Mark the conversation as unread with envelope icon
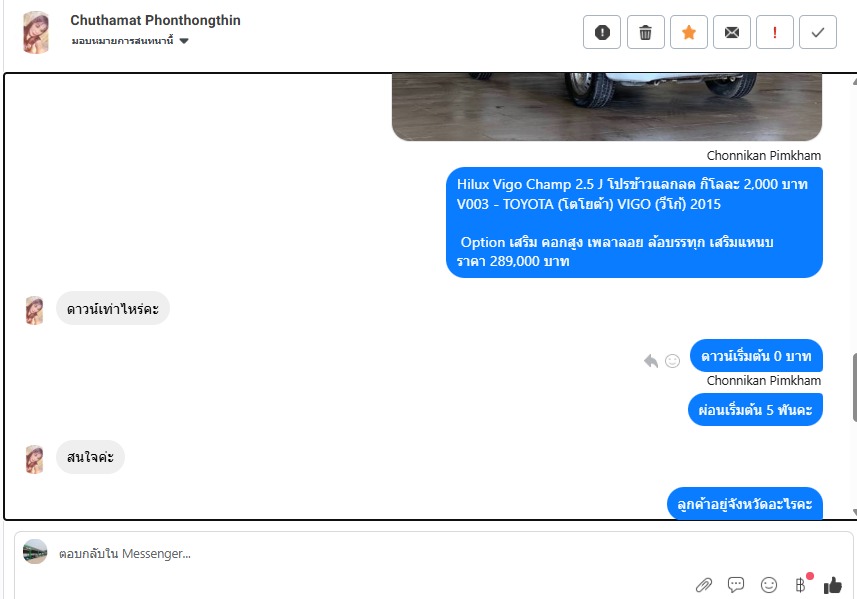This screenshot has height=599, width=857. 732,32
